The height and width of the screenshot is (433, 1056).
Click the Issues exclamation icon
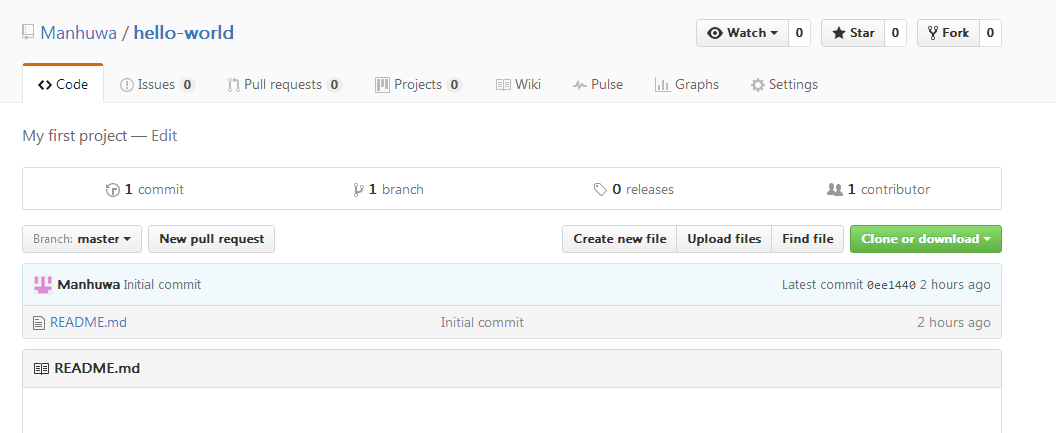[127, 85]
